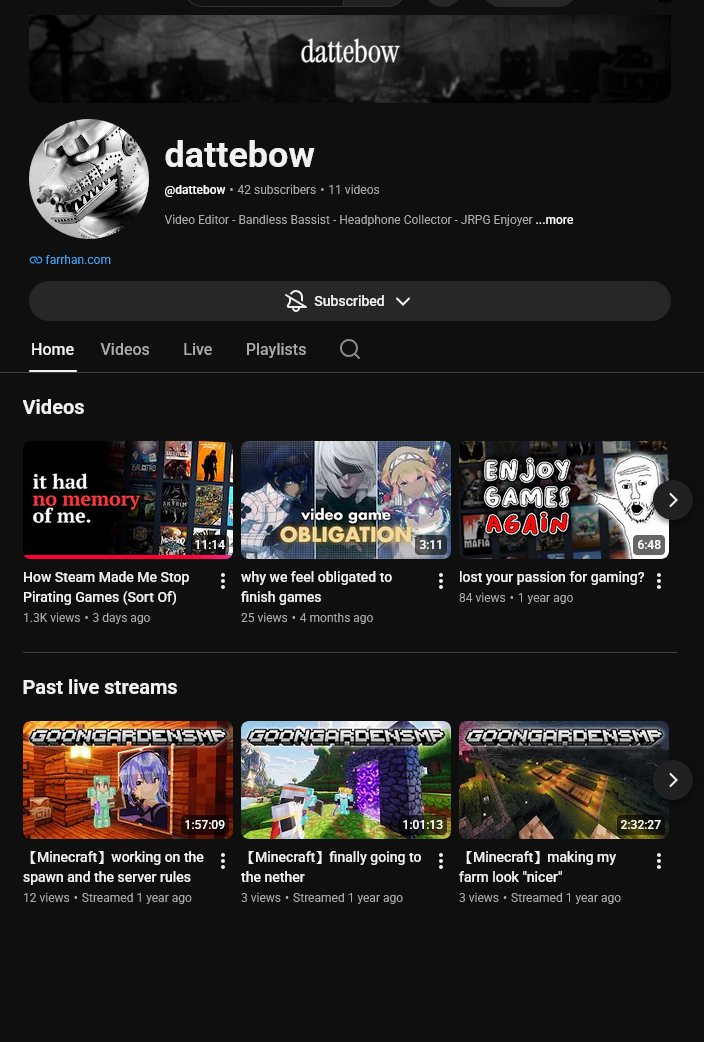Show next videos with Videos row arrow
Screen dimensions: 704x1042
[673, 500]
